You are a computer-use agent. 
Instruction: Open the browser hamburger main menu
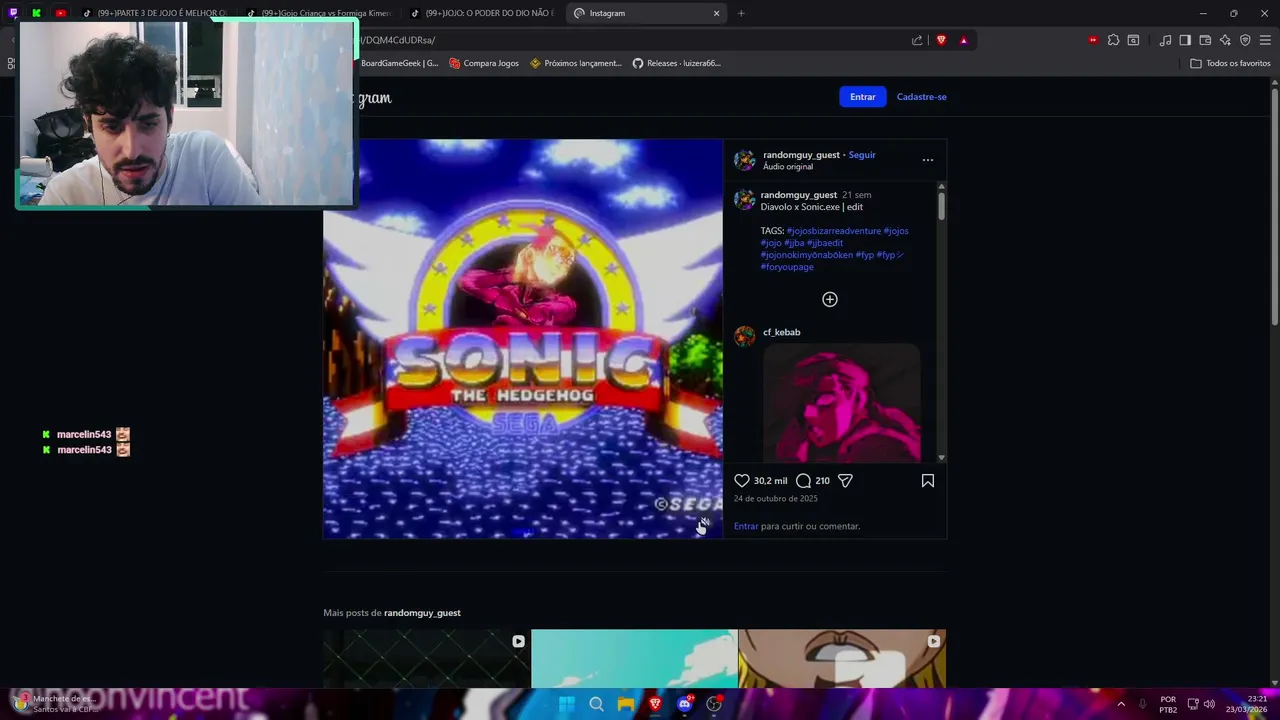coord(1265,40)
